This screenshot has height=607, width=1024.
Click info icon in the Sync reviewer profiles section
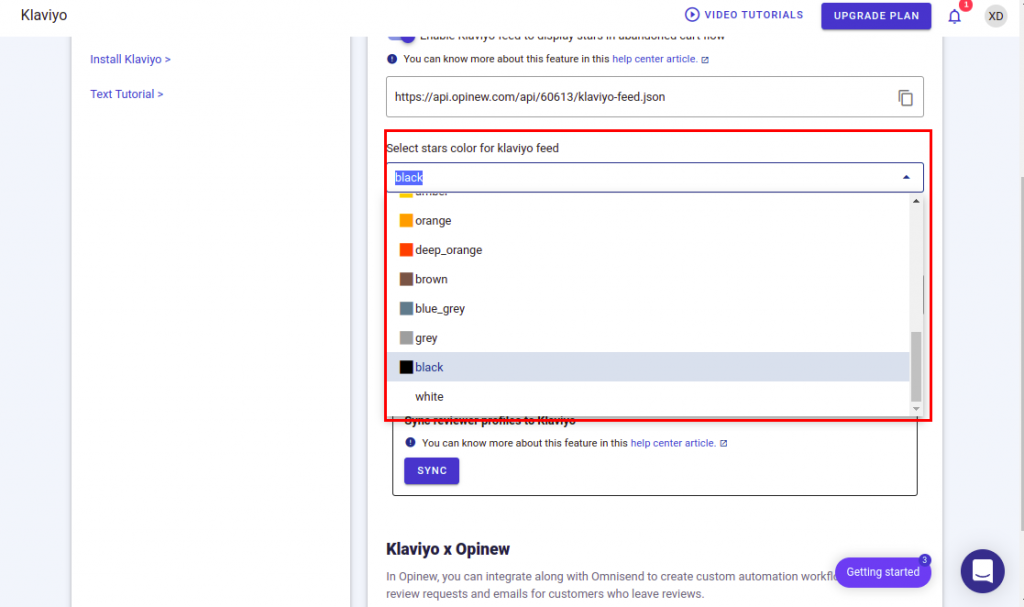(410, 442)
